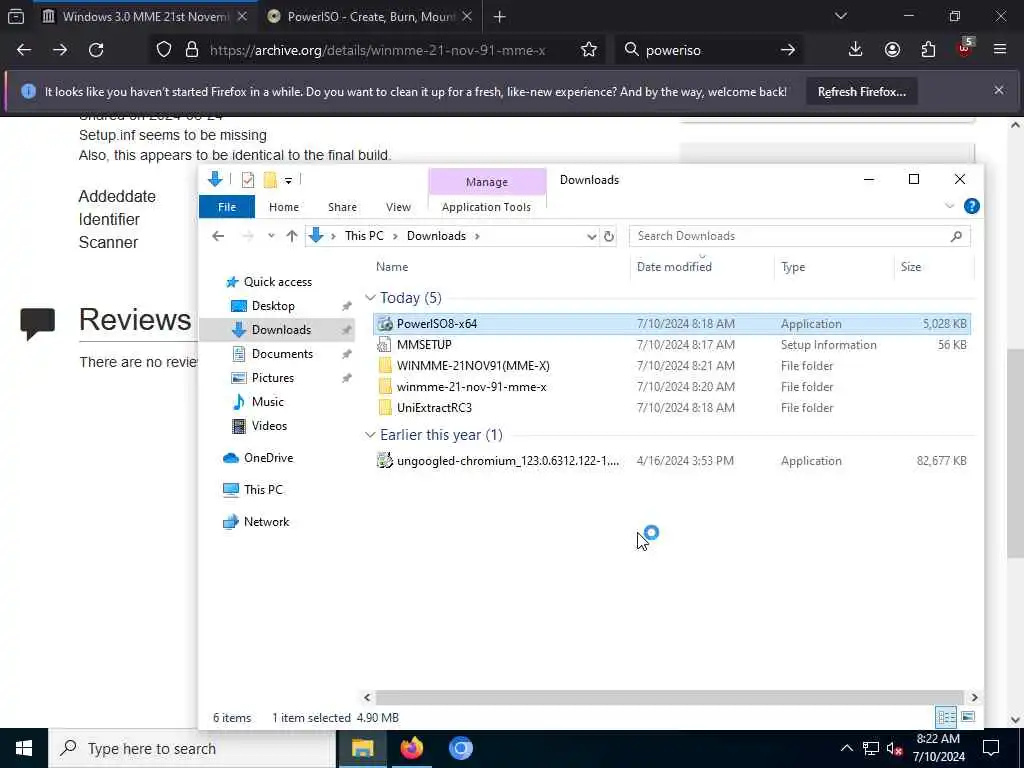The image size is (1024, 768).
Task: Click the muted volume tray icon
Action: tap(895, 749)
